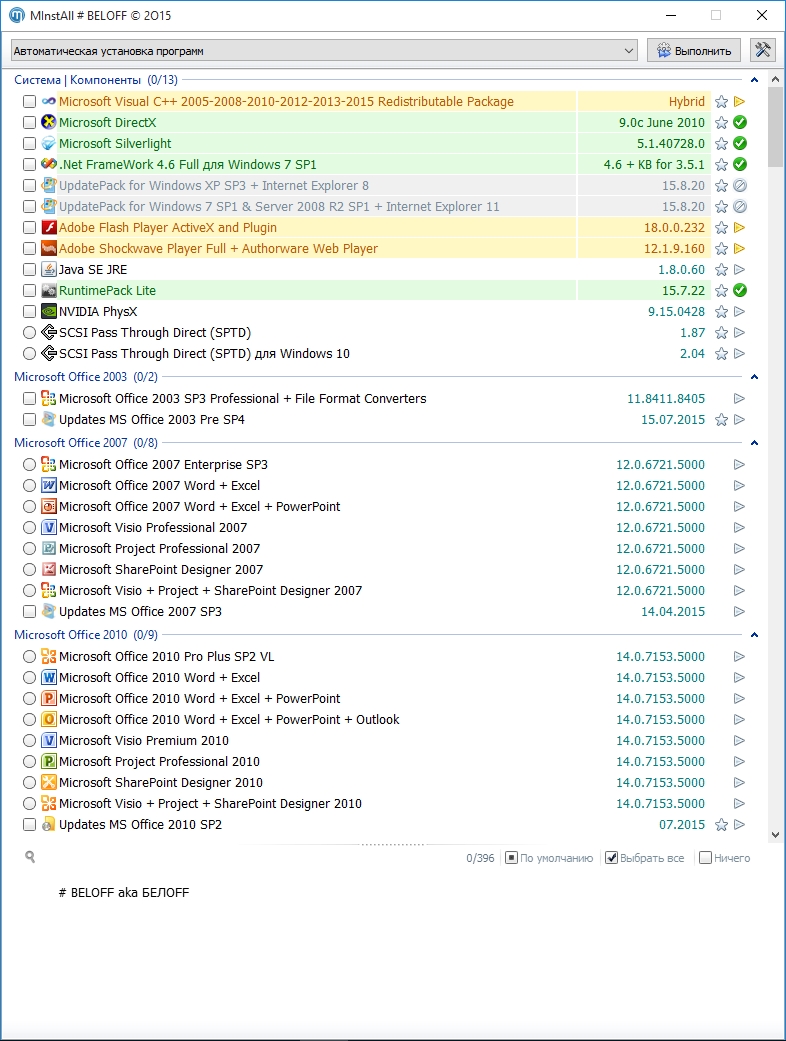Click green checkmark for RuntimePack Lite
The image size is (786, 1041).
pos(740,290)
